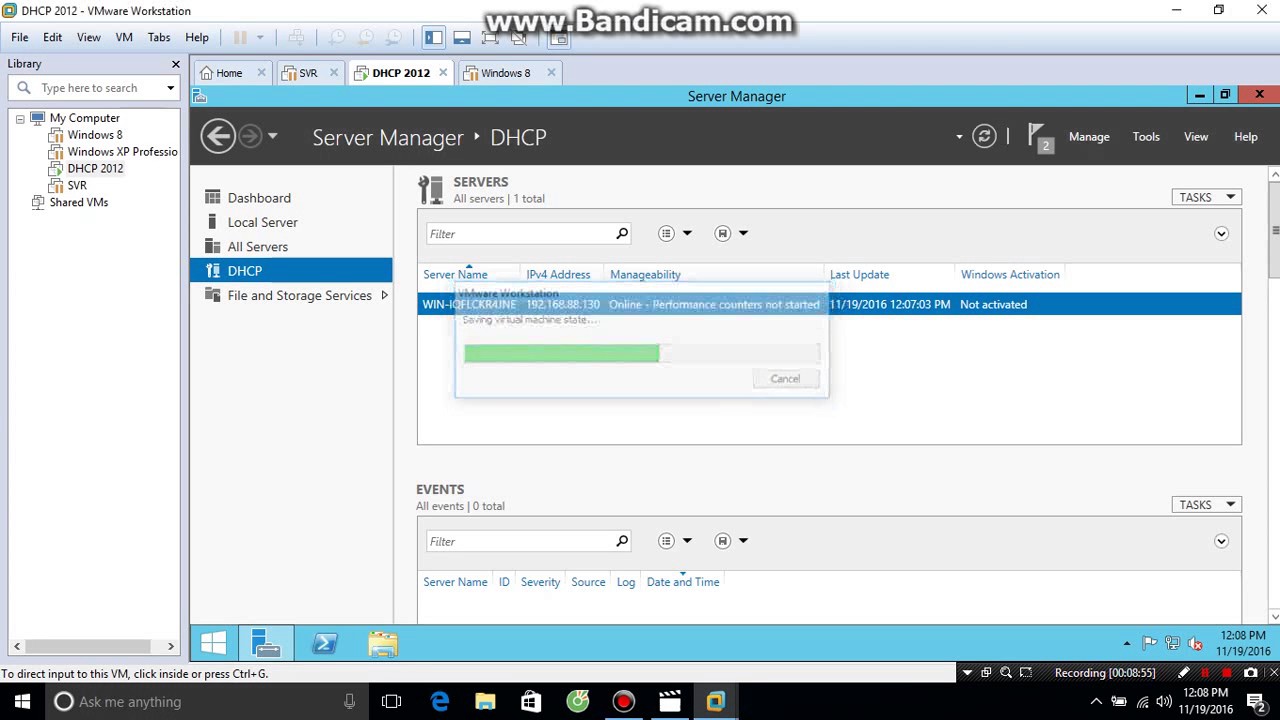1280x720 pixels.
Task: Open the library search dropdown arrow
Action: pyautogui.click(x=170, y=88)
